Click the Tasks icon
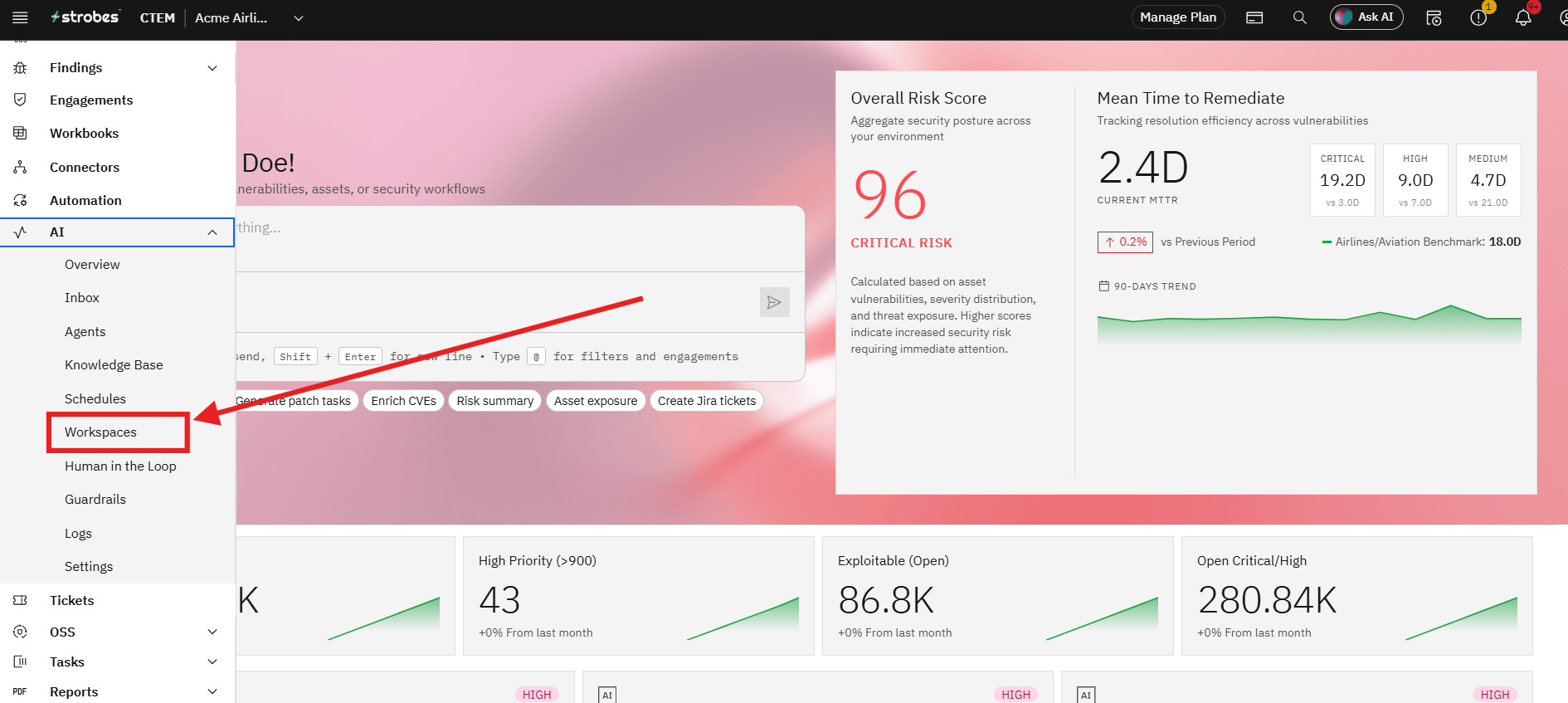This screenshot has width=1568, height=703. (x=21, y=662)
